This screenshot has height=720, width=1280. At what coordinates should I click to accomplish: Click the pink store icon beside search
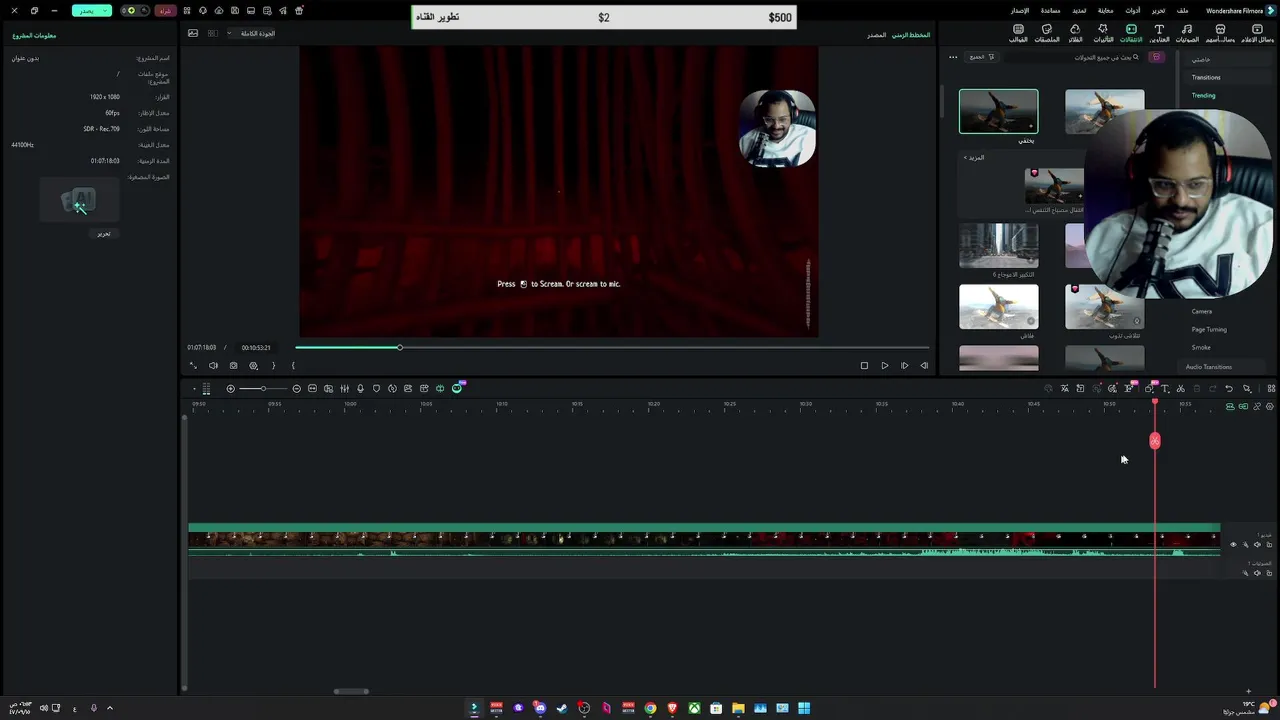[x=1157, y=57]
